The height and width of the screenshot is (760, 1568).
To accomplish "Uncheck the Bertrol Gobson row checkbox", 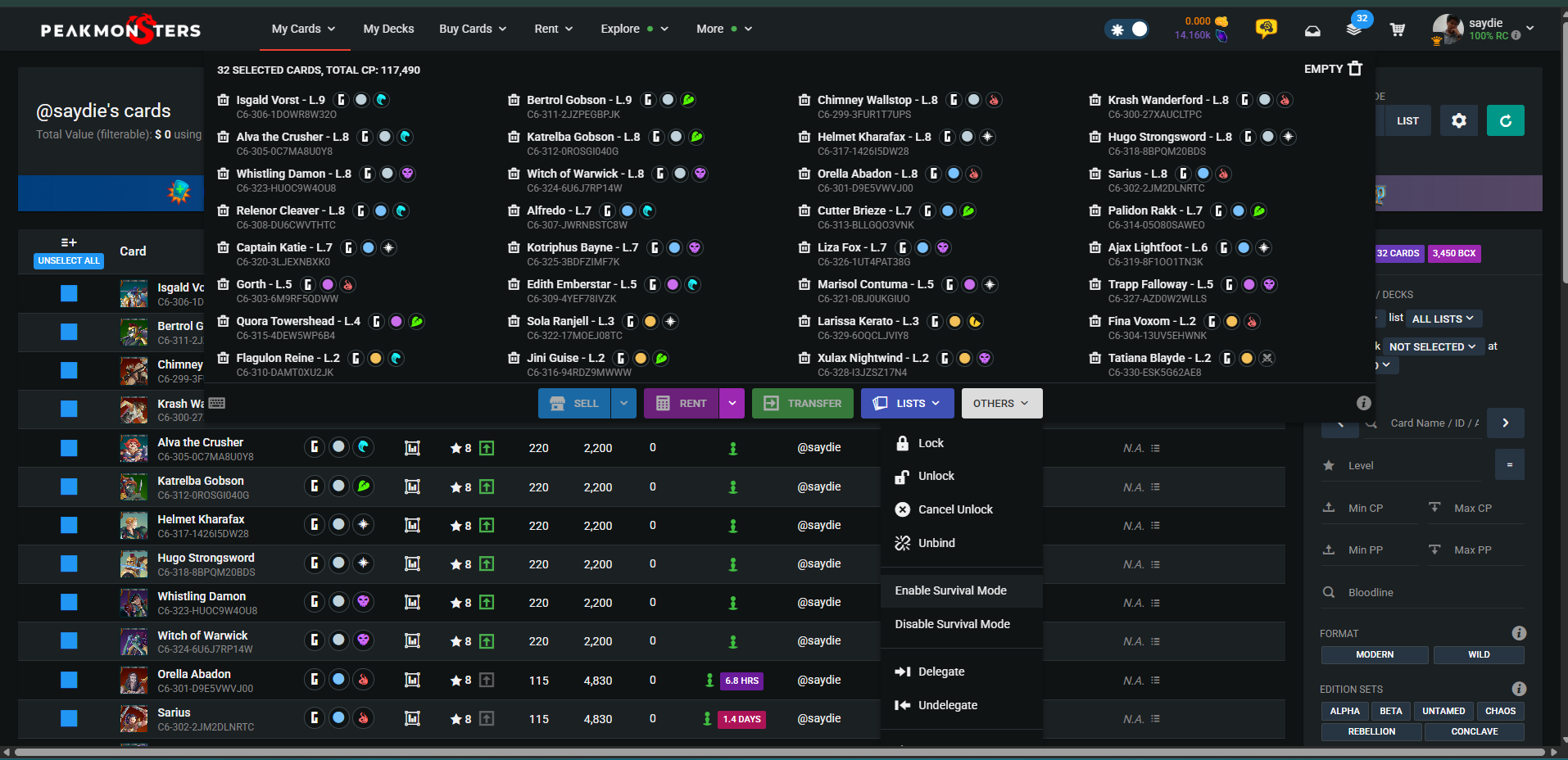I will coord(69,332).
